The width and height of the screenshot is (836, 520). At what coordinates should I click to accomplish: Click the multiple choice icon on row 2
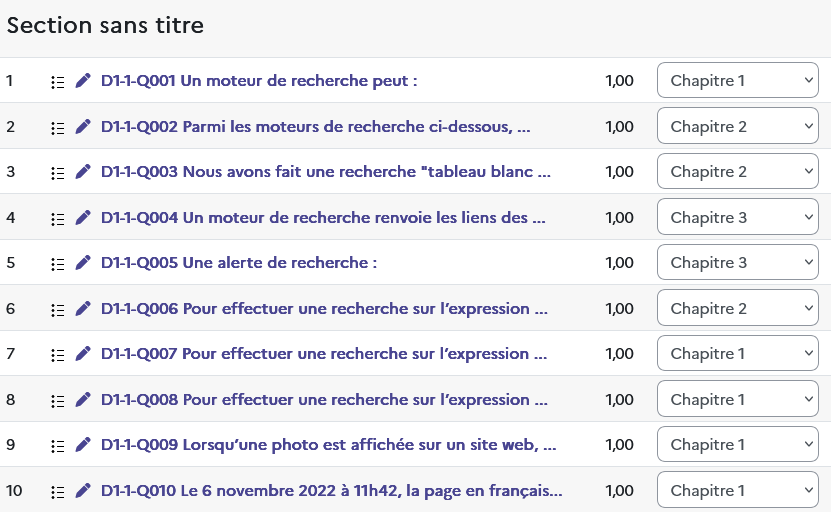(58, 128)
